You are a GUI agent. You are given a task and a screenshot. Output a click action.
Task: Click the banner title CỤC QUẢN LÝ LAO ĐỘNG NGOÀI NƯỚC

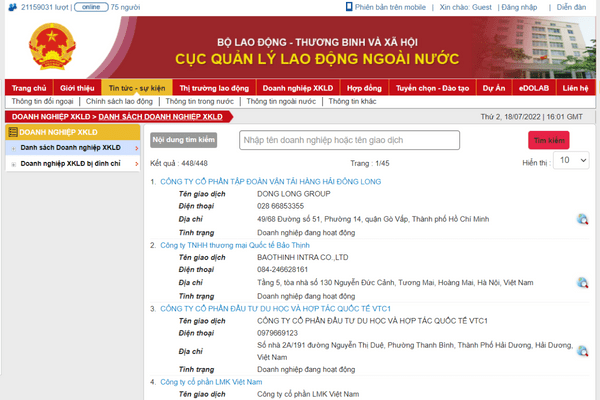[317, 59]
